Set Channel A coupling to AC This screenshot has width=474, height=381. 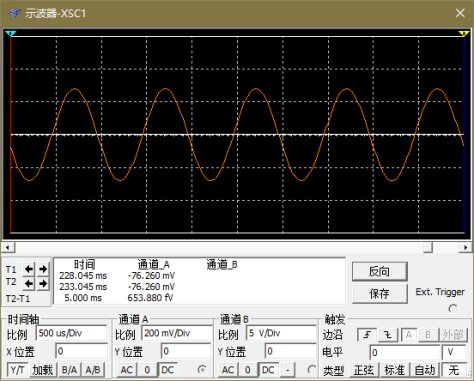pyautogui.click(x=126, y=370)
